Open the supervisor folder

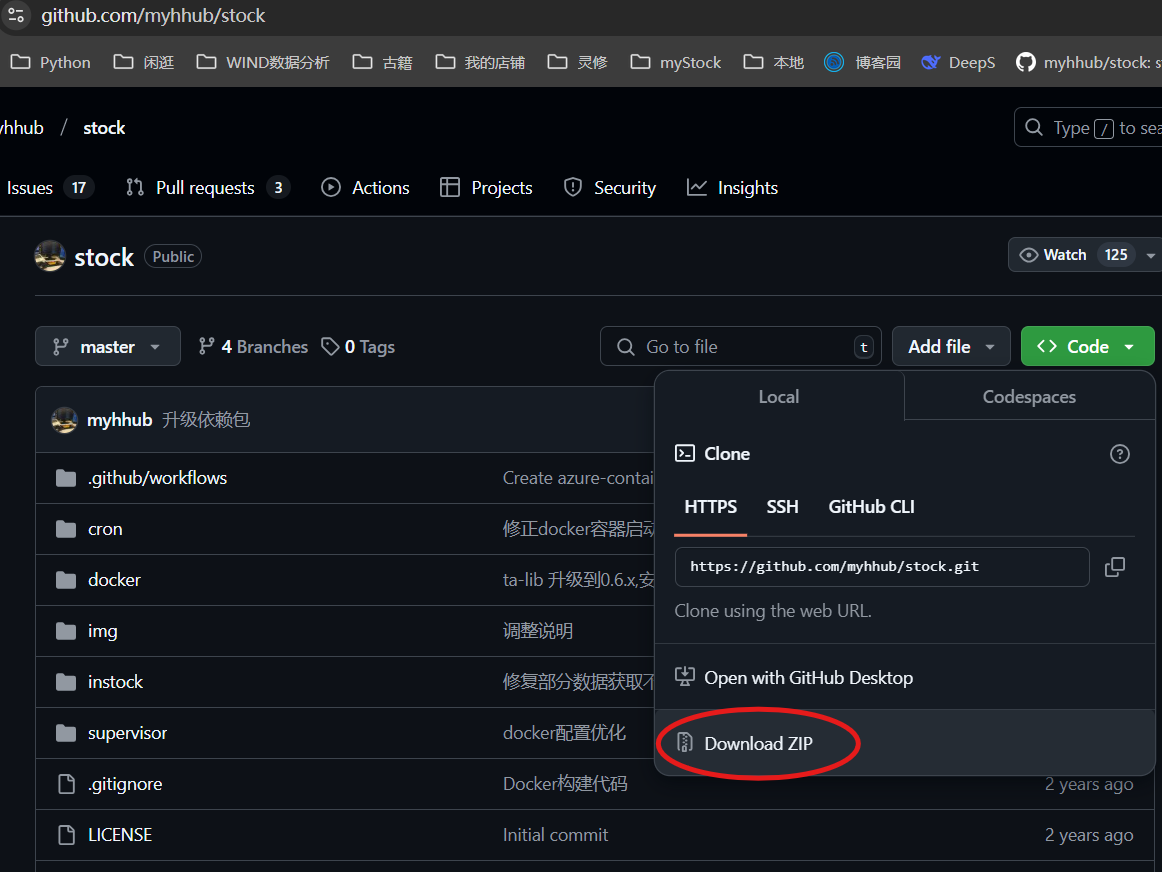127,733
